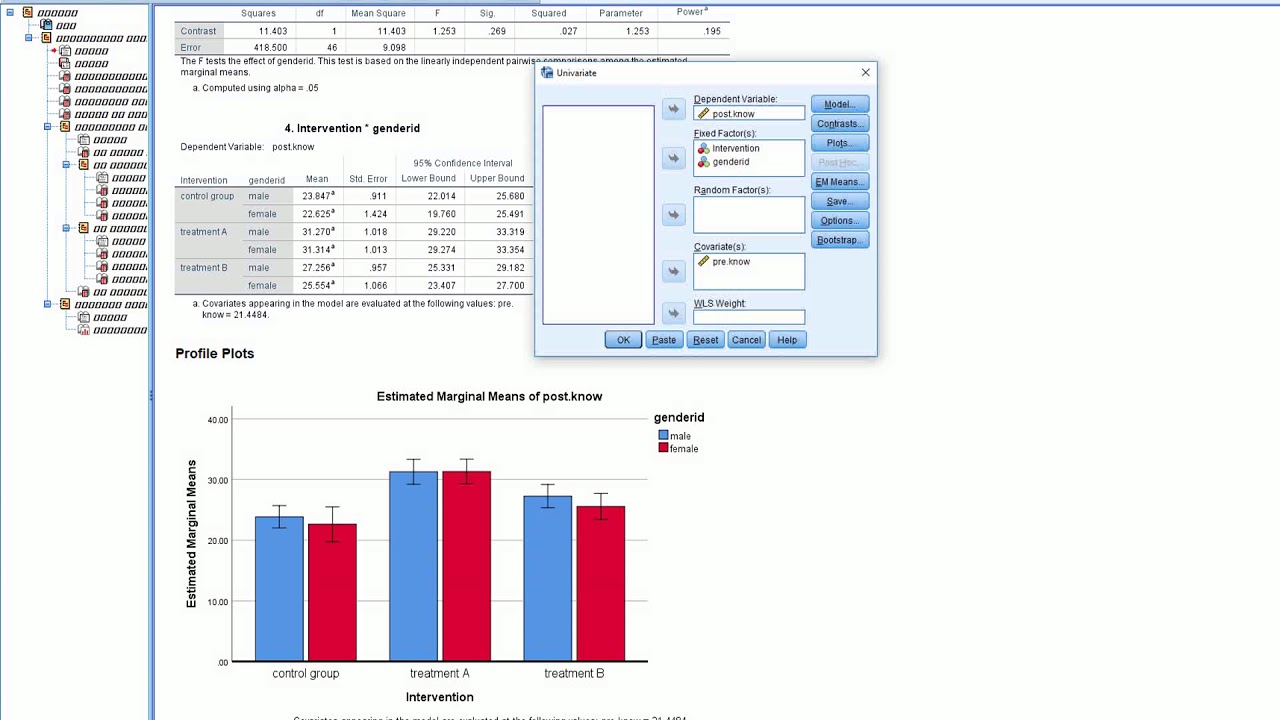Click the chart title 'Estimated Marginal Means of post.know'

[x=489, y=396]
